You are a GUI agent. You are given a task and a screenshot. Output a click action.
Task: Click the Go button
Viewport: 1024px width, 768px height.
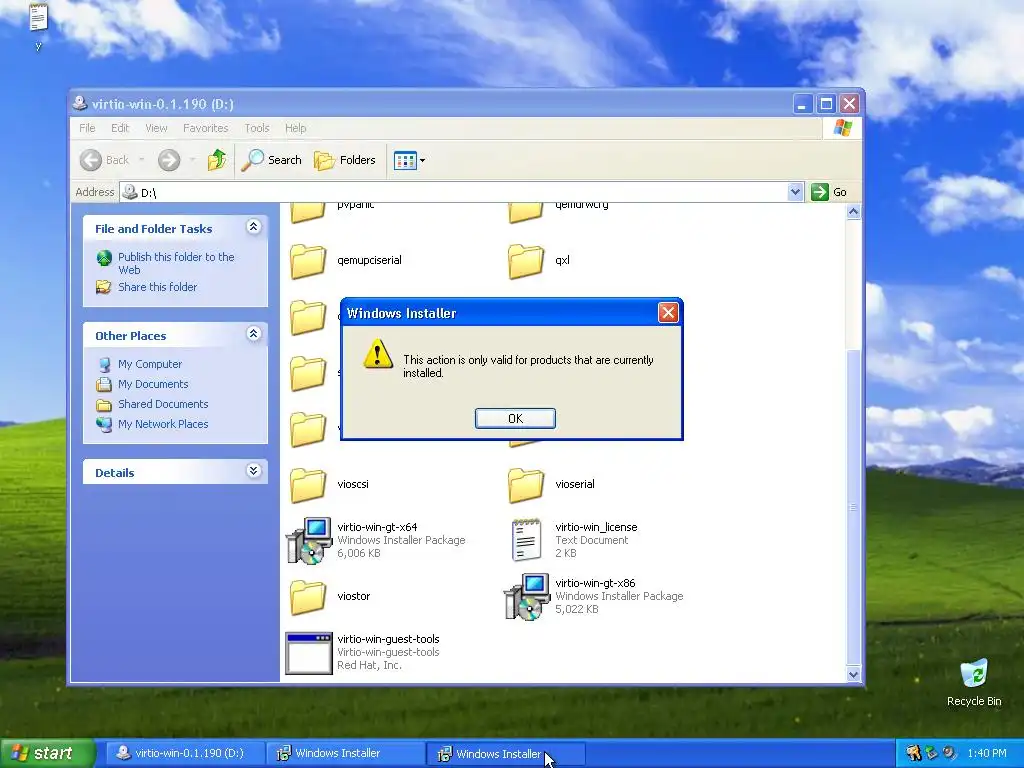[829, 192]
